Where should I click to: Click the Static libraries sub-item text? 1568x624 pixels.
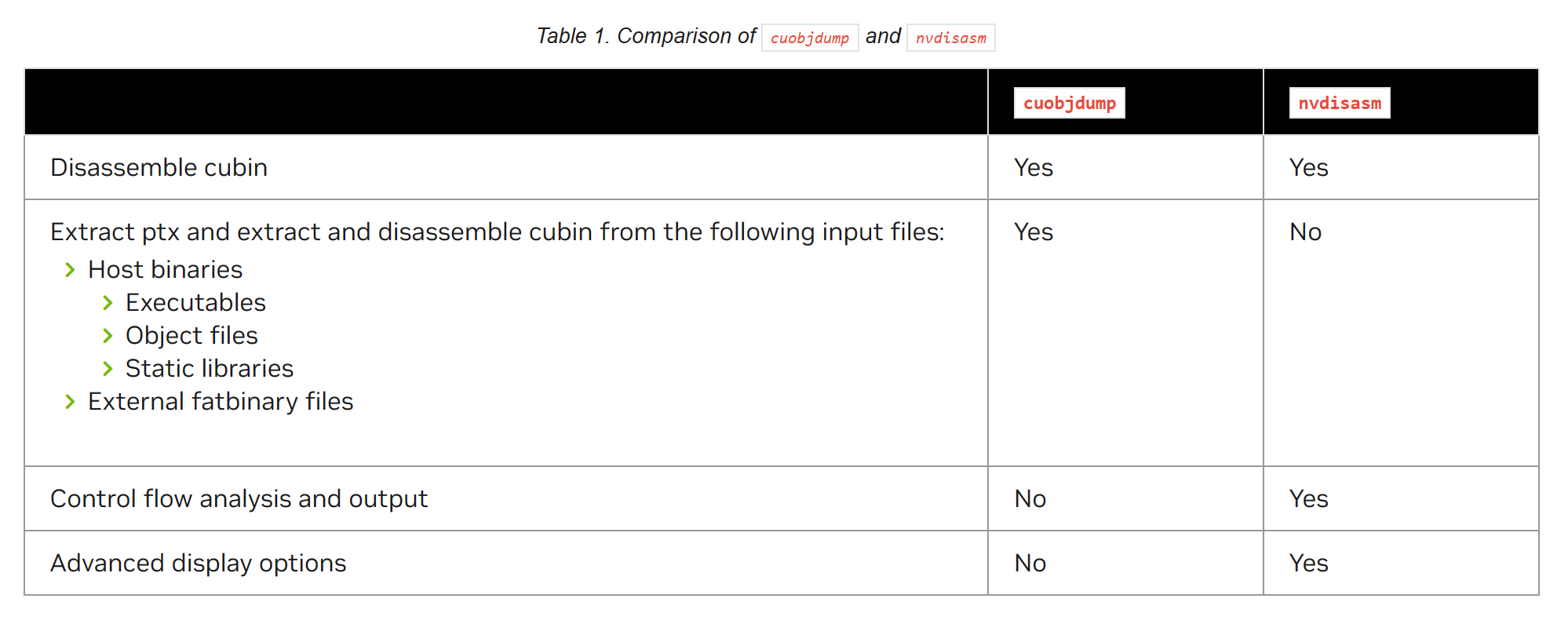210,368
